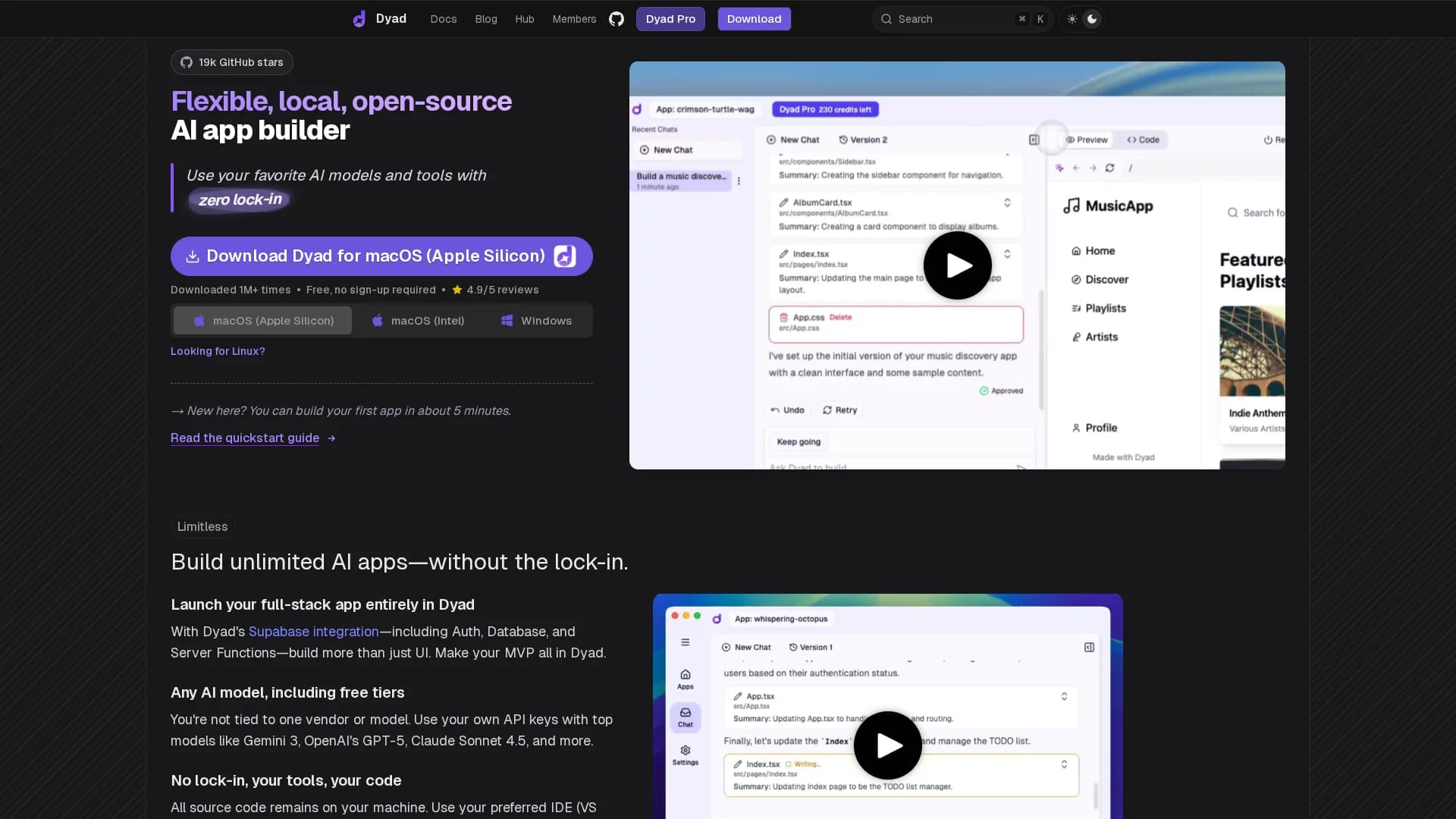1456x819 pixels.
Task: Expand the Index.tsx Writing card chevron
Action: pyautogui.click(x=1064, y=764)
